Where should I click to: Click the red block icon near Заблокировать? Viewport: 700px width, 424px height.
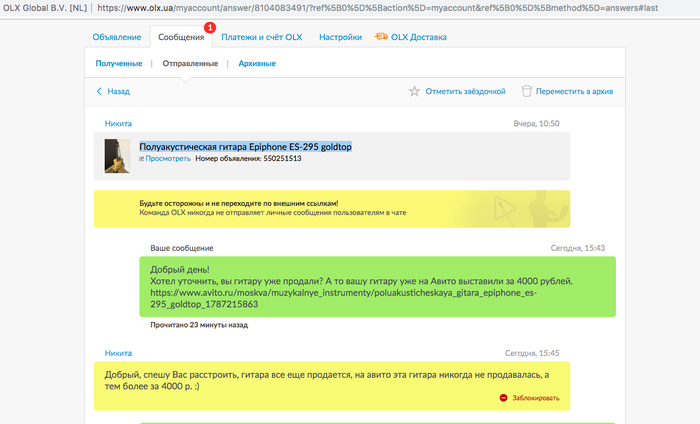503,398
